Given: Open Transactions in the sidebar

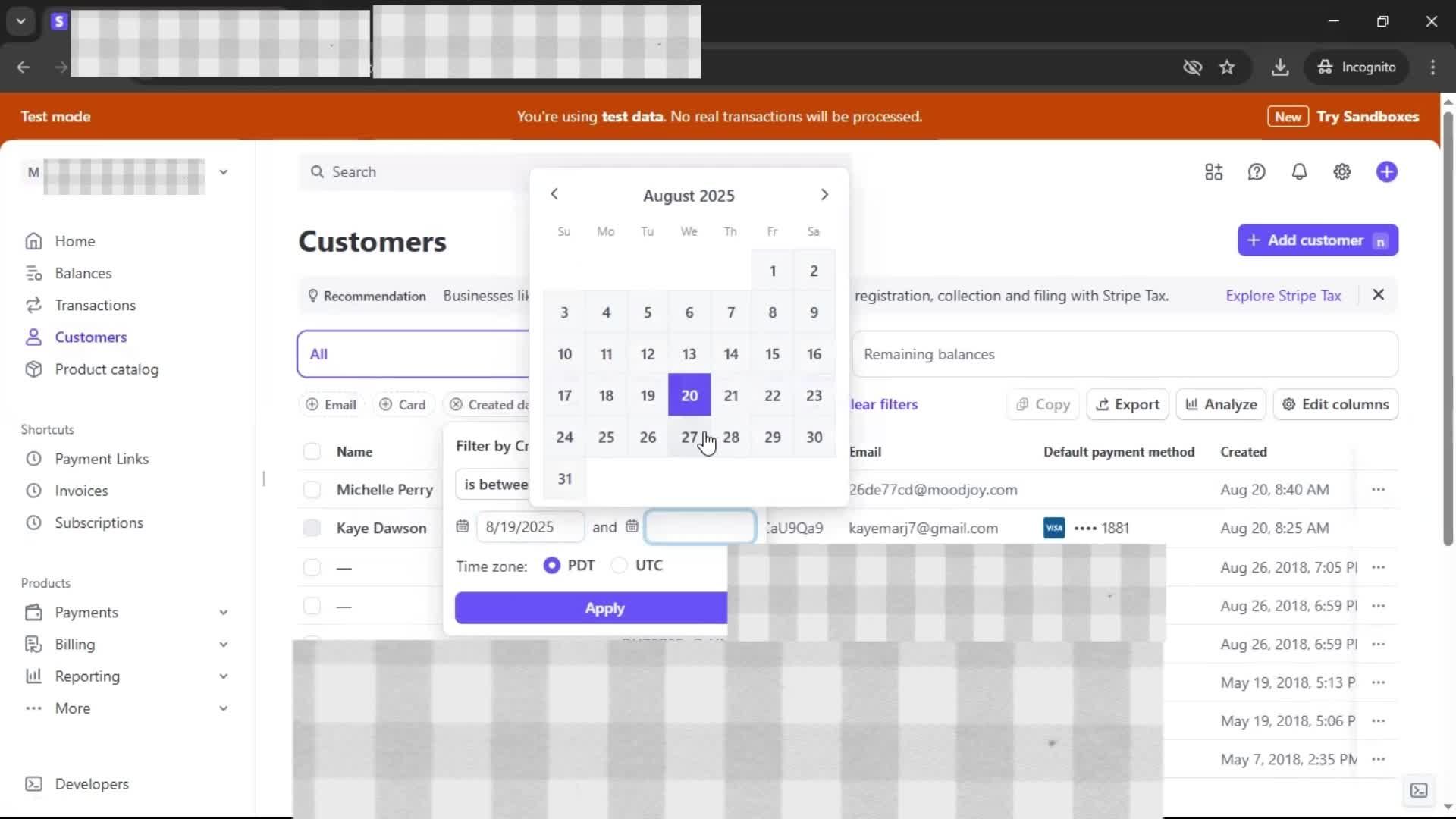Looking at the screenshot, I should [95, 305].
